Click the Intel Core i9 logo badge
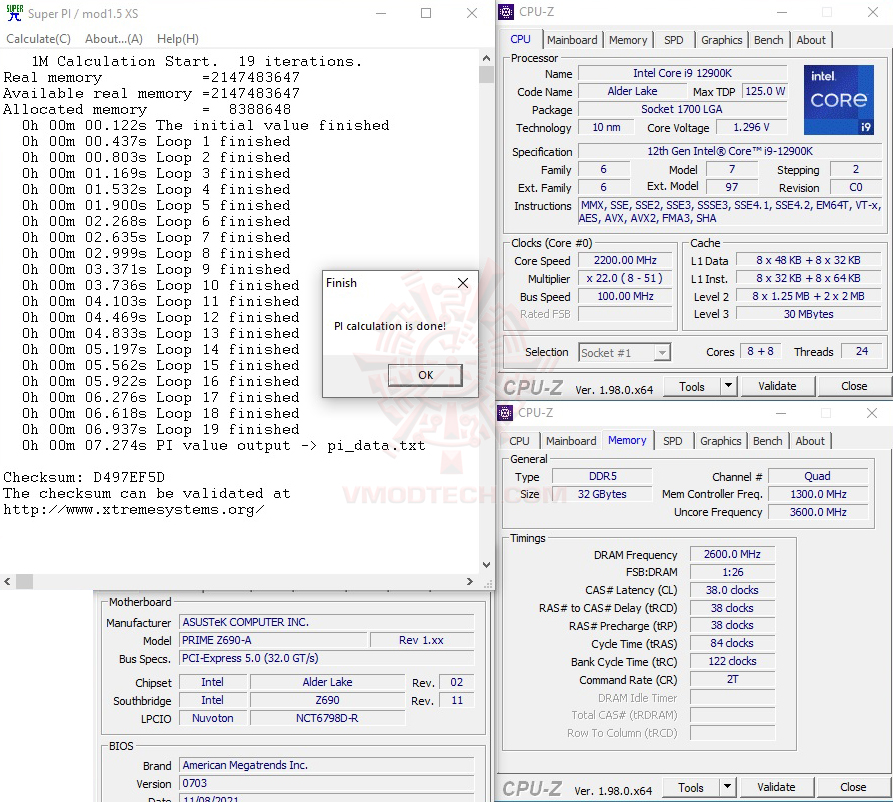The width and height of the screenshot is (893, 802). point(838,99)
